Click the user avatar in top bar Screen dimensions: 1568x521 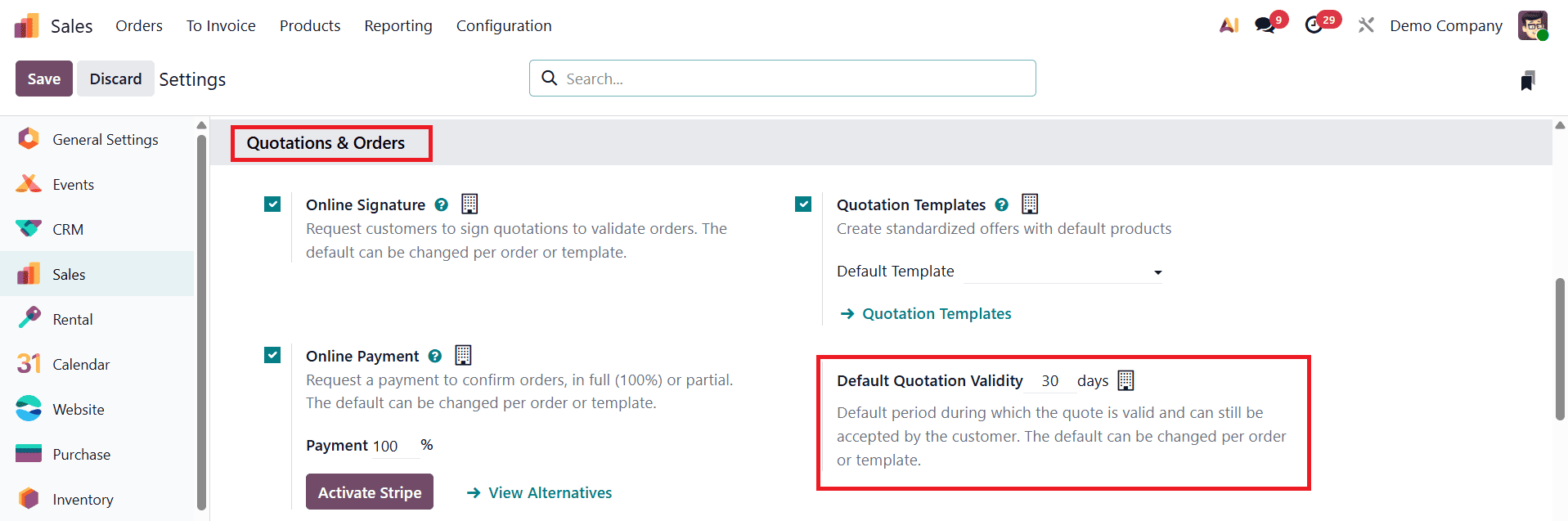pyautogui.click(x=1532, y=25)
